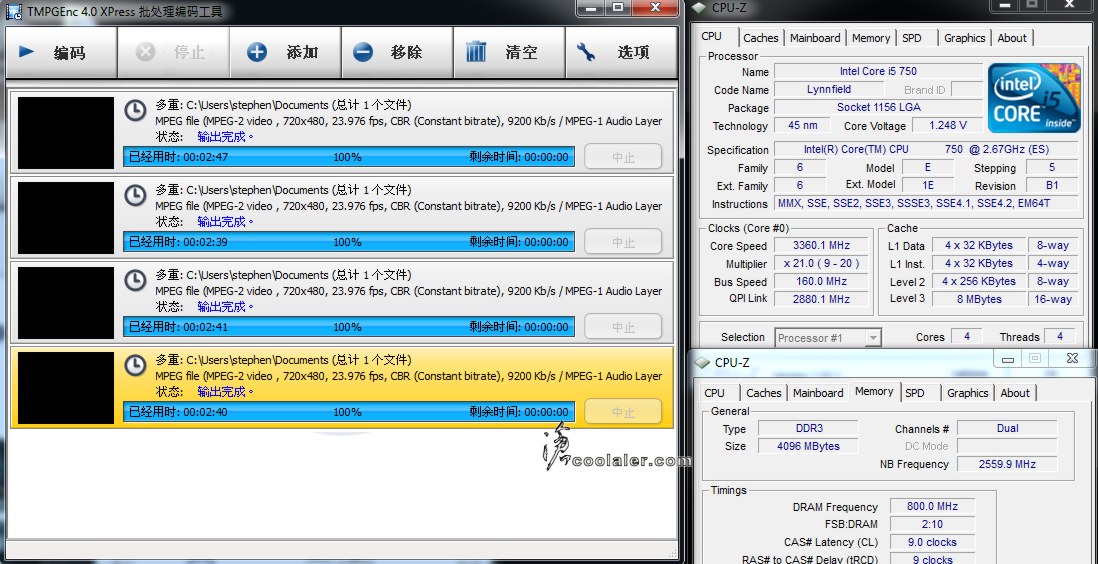Minimize the lower CPU-Z window

1008,359
